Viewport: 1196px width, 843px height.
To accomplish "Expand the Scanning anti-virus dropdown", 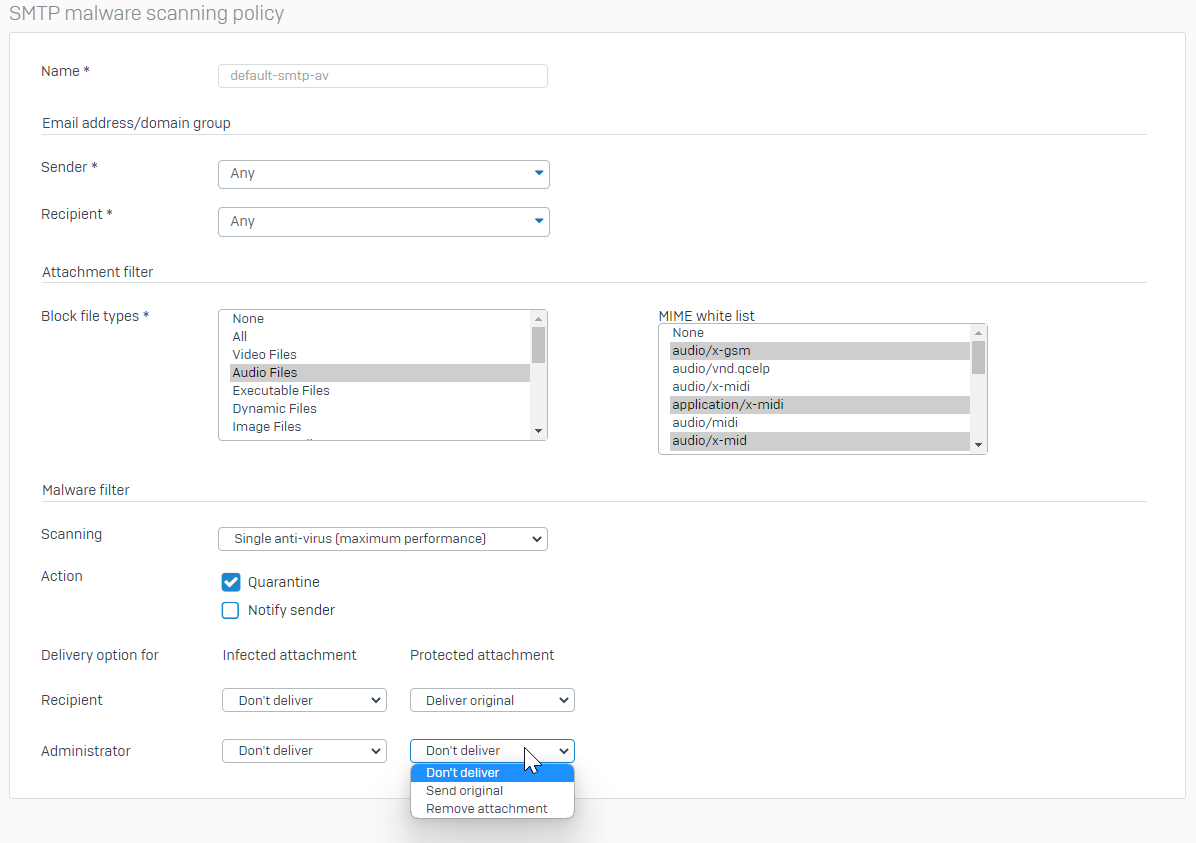I will 382,539.
